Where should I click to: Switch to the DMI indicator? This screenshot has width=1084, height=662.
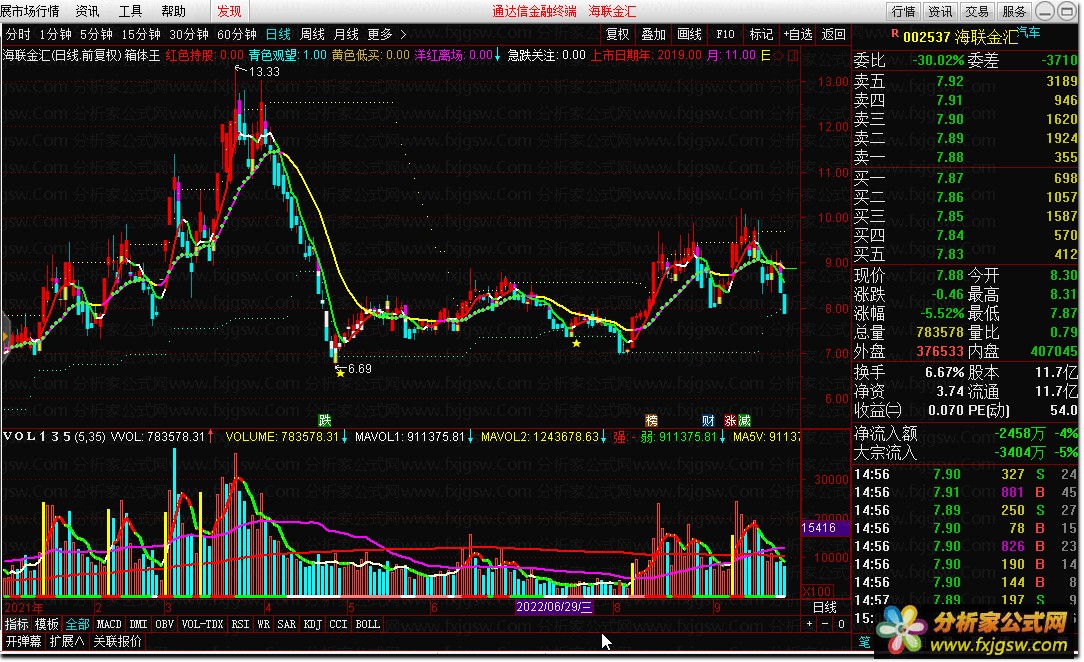click(139, 624)
